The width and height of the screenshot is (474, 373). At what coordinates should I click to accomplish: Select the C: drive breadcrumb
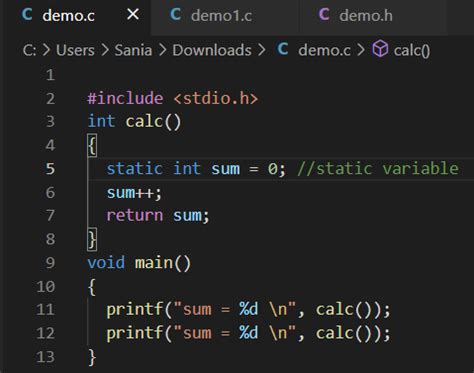click(x=29, y=50)
